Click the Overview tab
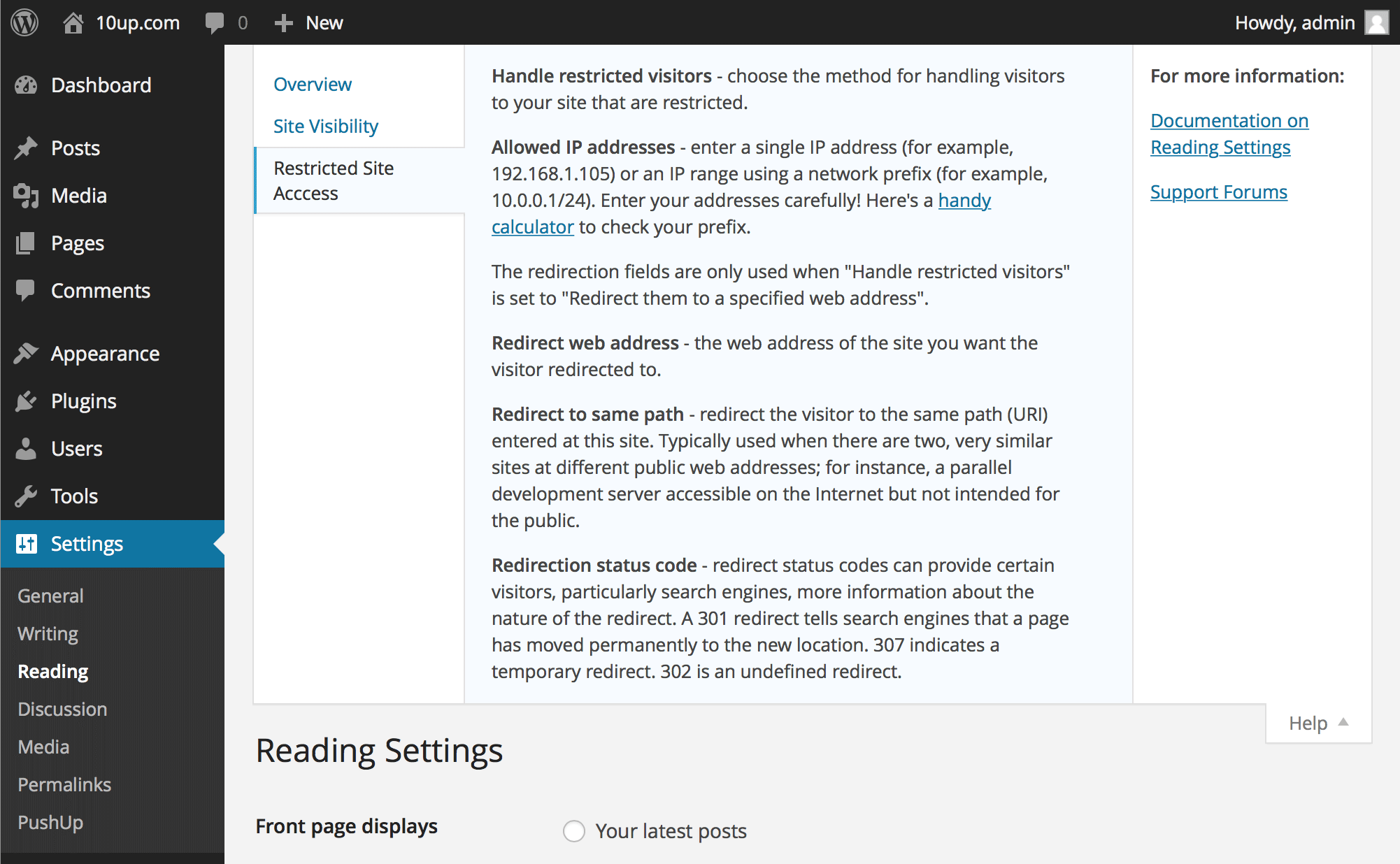 [x=312, y=85]
